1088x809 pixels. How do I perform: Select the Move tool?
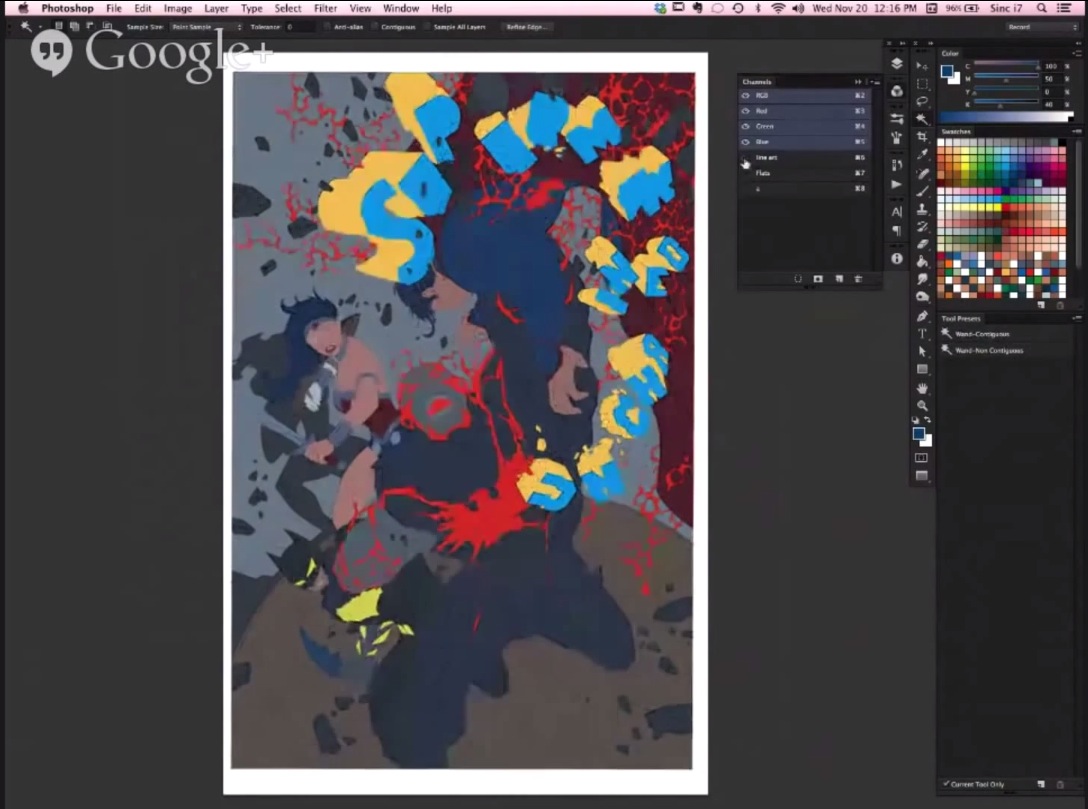pos(922,65)
